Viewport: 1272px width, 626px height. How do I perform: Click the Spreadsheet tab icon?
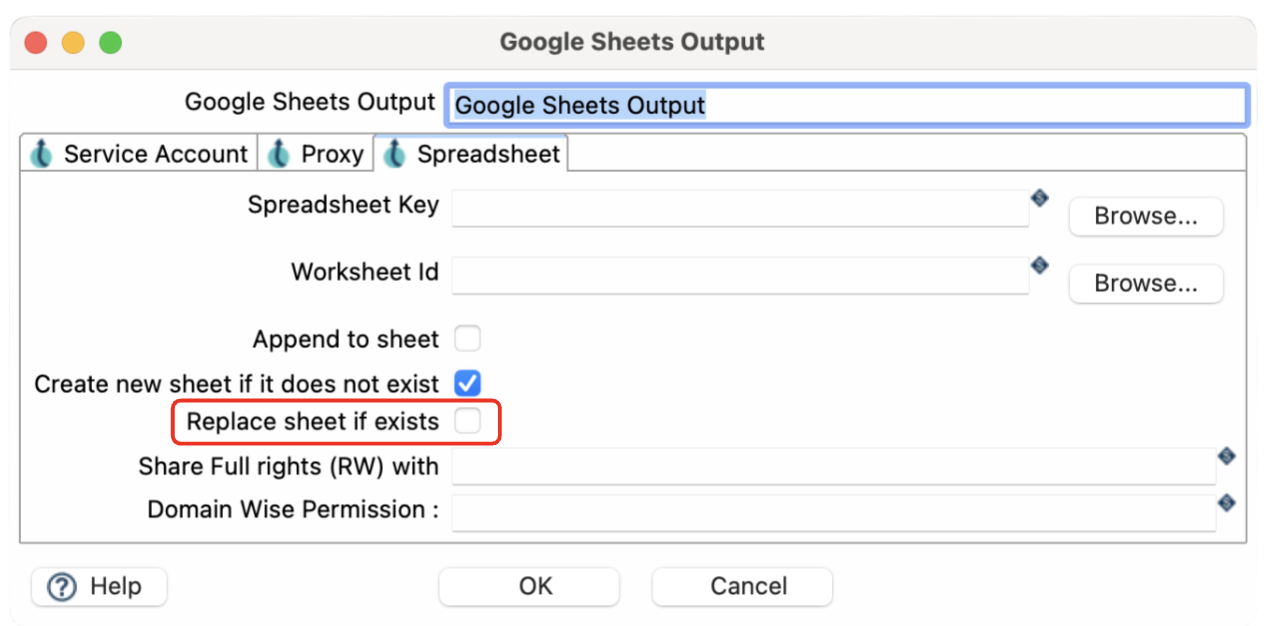pos(395,154)
